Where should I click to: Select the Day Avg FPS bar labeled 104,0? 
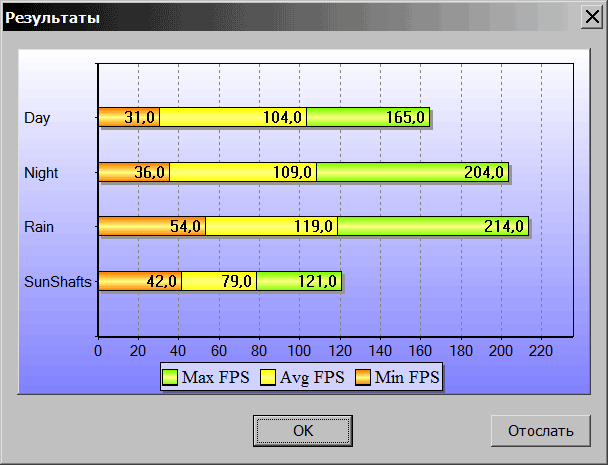tap(233, 117)
